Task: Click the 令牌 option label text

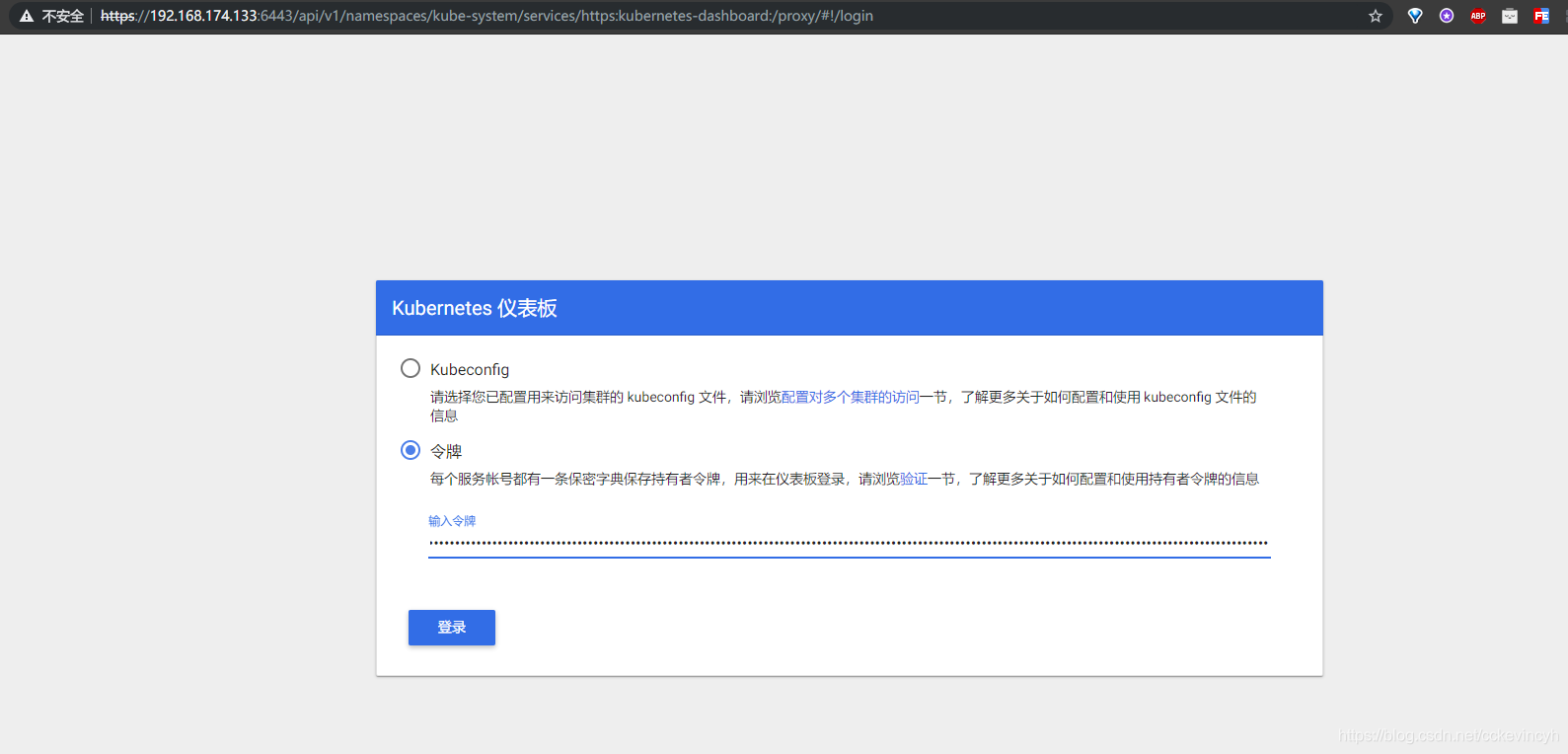Action: pyautogui.click(x=446, y=451)
